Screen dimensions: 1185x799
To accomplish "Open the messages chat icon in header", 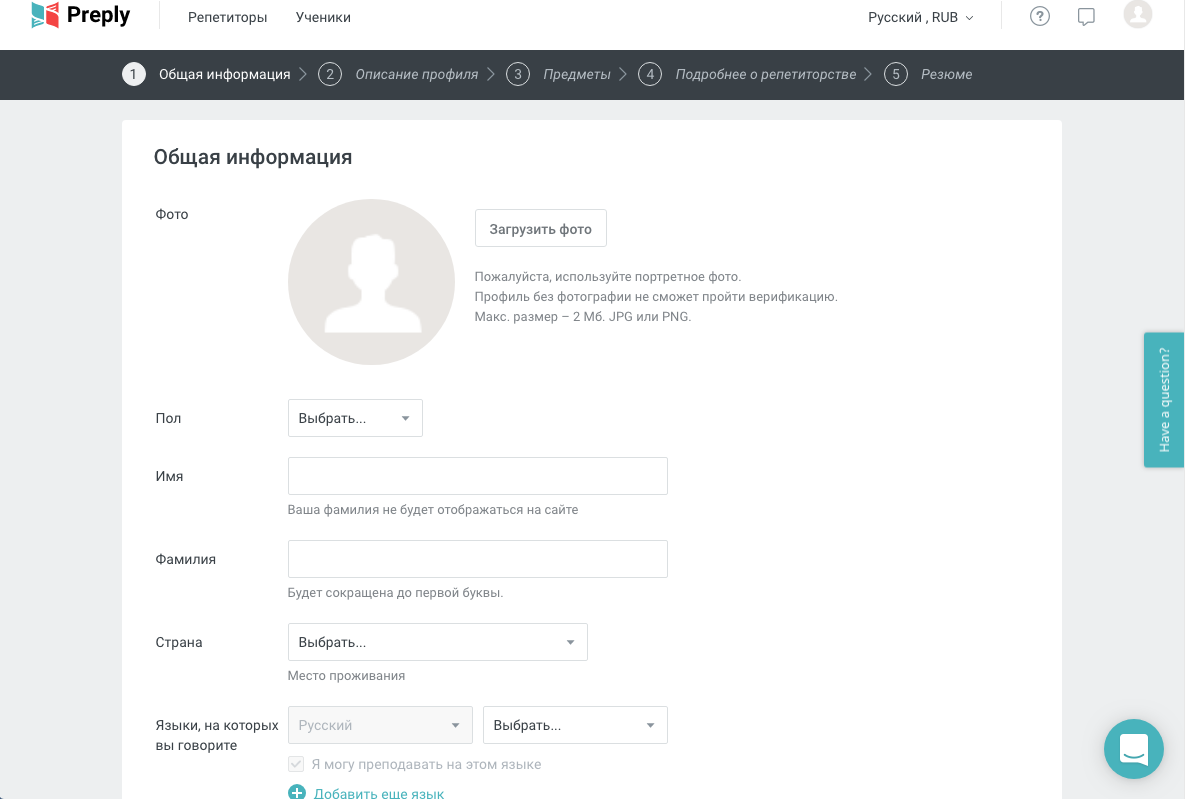I will (1086, 17).
